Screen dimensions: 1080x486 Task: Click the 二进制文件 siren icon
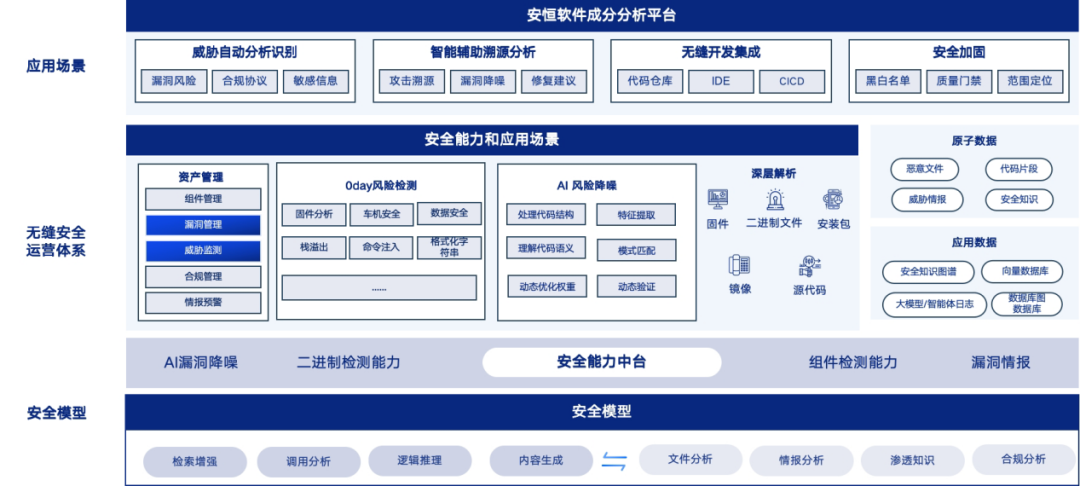click(774, 199)
